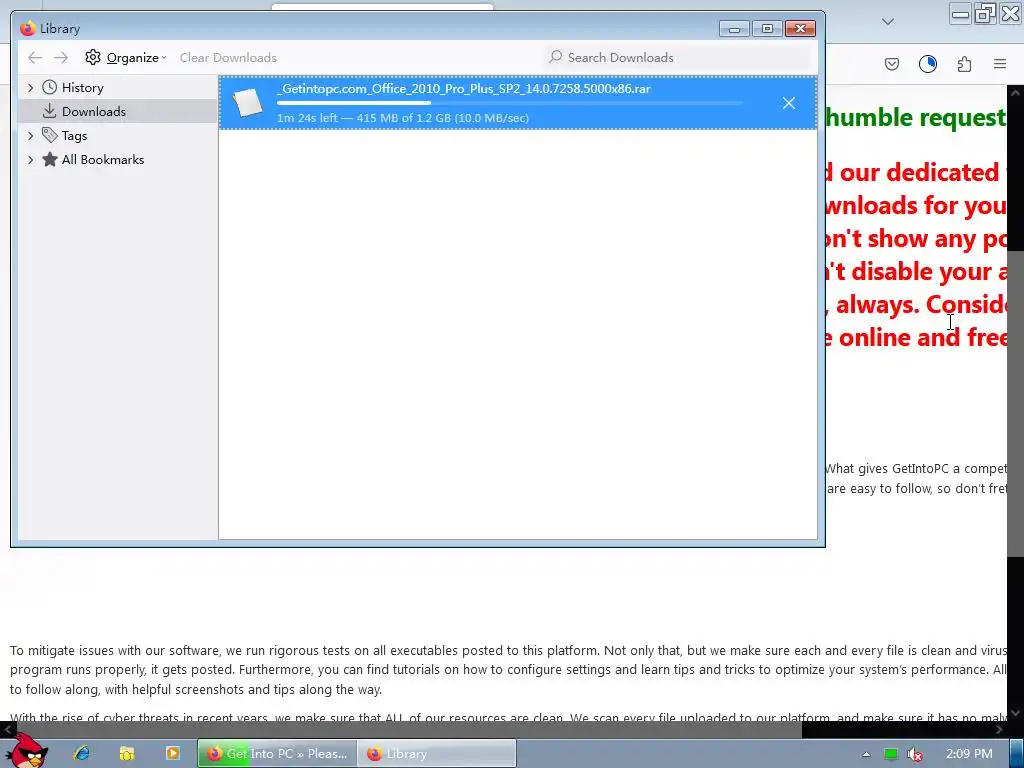This screenshot has width=1024, height=768.
Task: Click the Search Downloads field
Action: [679, 57]
